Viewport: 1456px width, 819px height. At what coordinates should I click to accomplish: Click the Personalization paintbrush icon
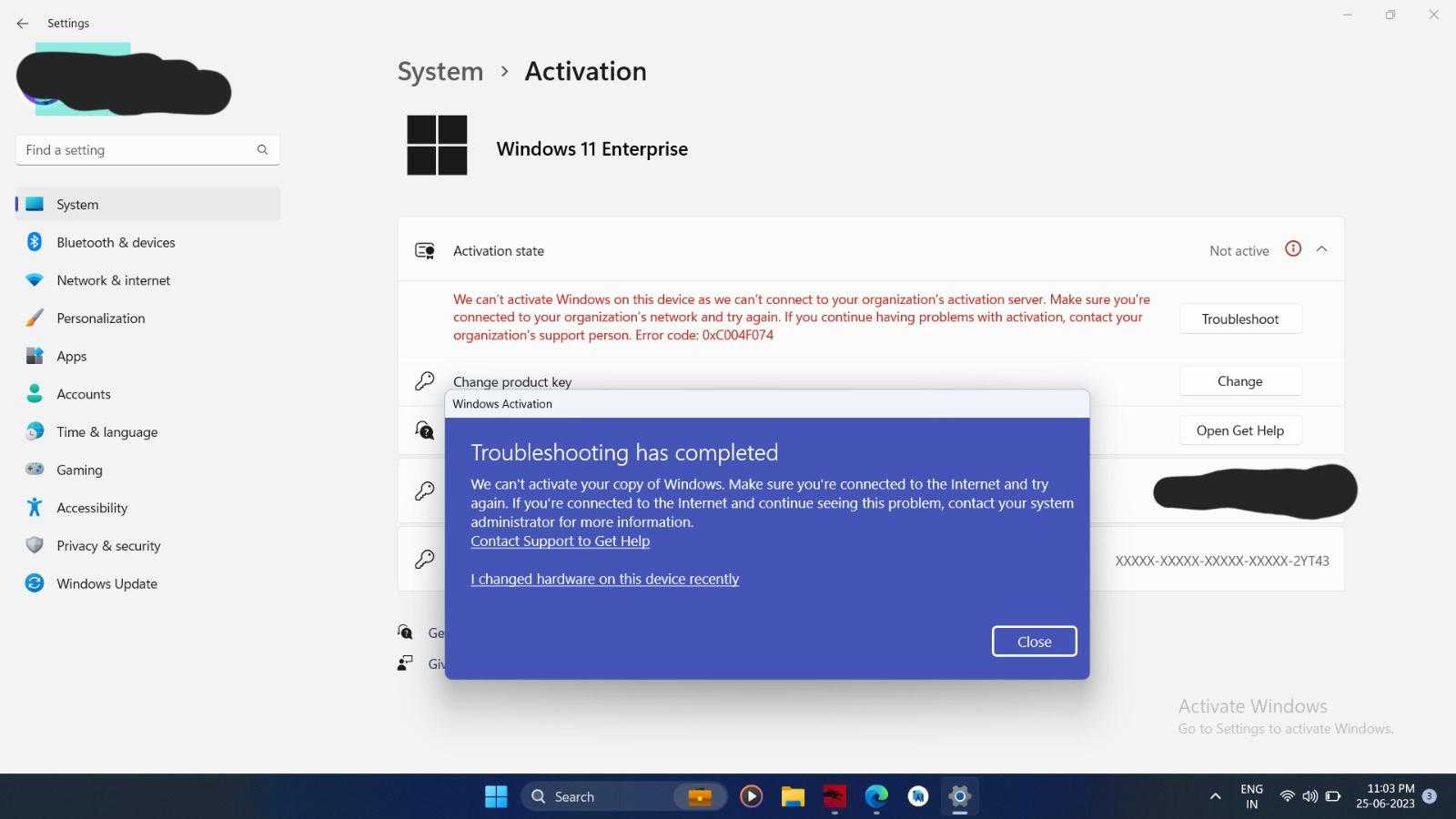click(x=35, y=318)
